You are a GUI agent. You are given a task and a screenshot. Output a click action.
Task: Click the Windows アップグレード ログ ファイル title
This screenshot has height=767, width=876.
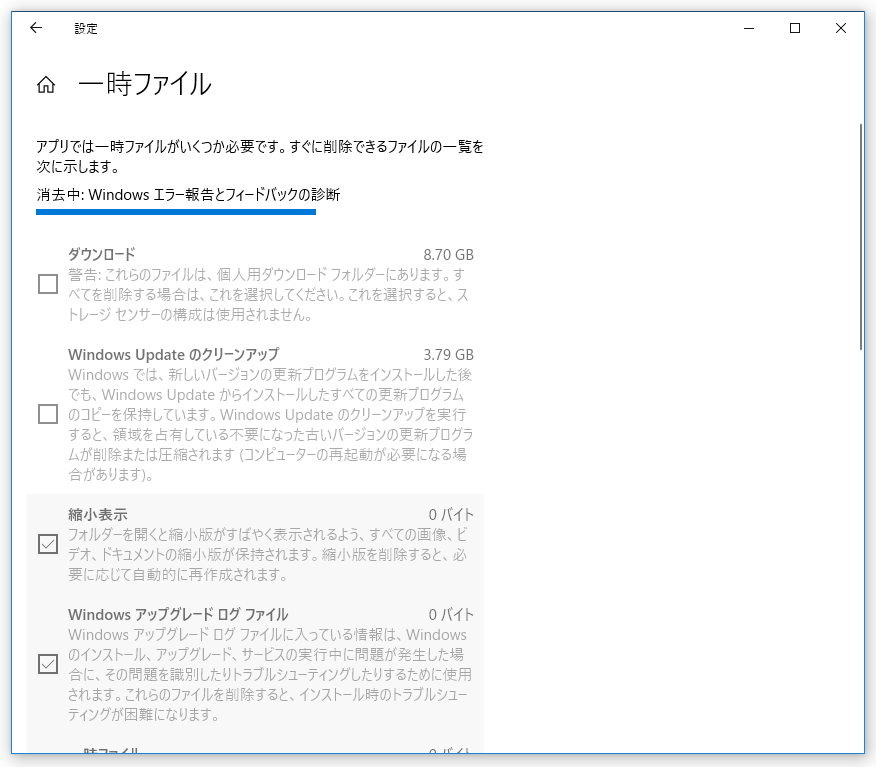point(178,614)
